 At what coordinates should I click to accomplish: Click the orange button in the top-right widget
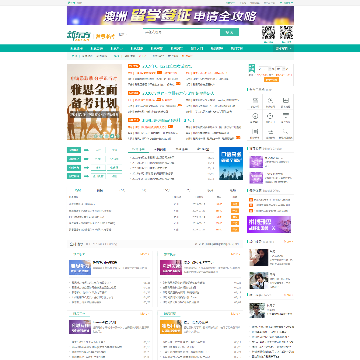coord(271,80)
